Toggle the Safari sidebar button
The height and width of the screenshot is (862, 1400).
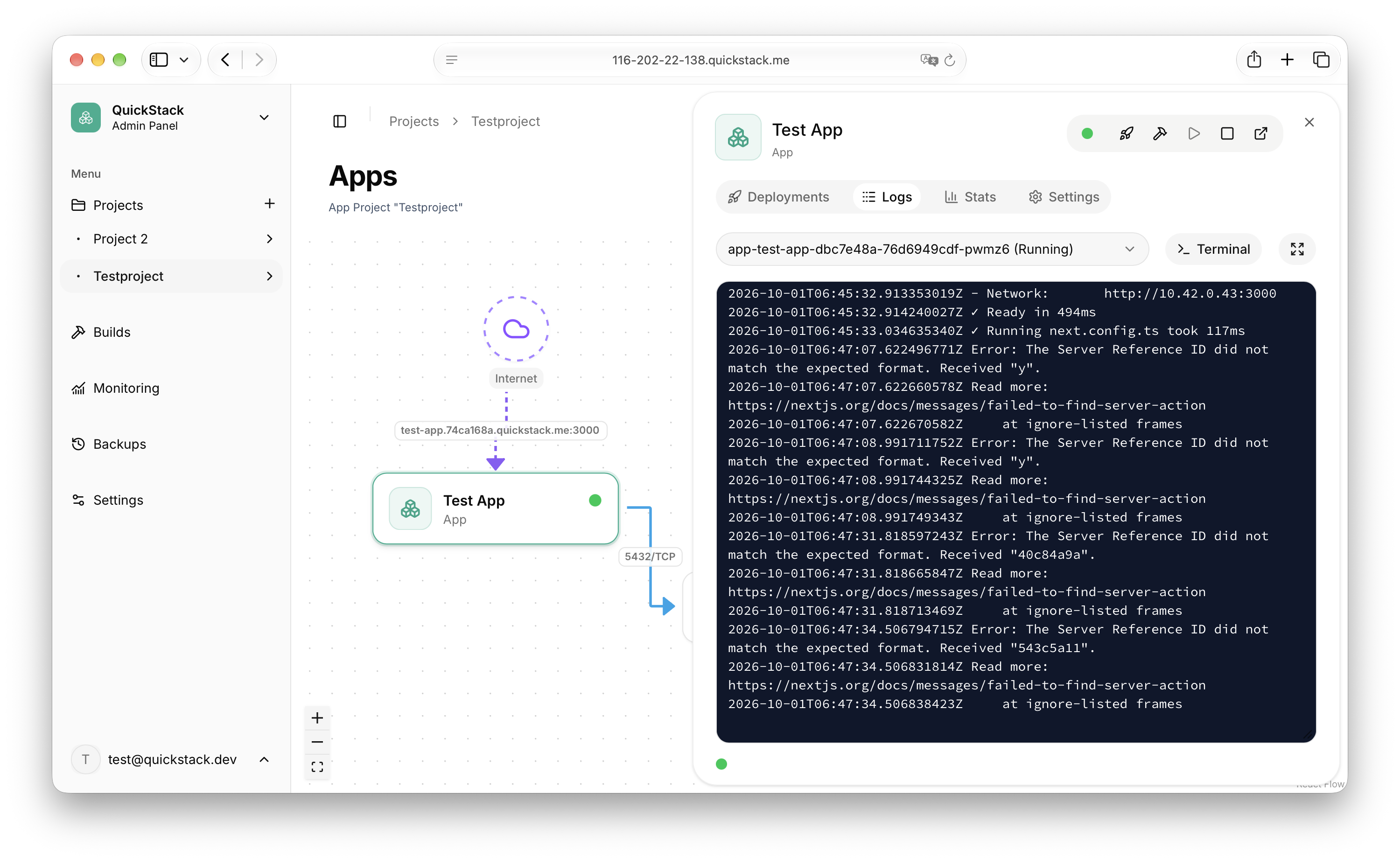159,59
